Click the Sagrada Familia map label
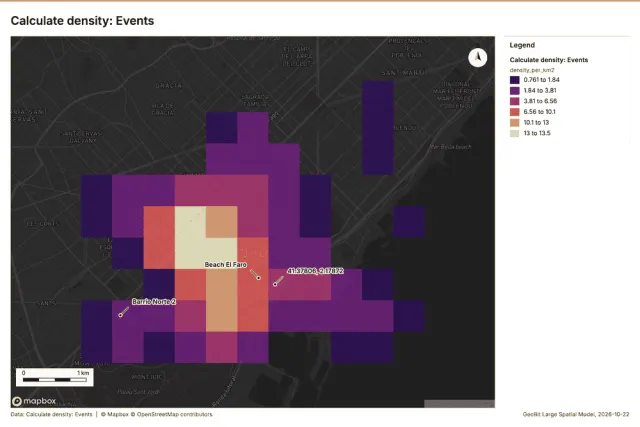The image size is (640, 427). tap(255, 100)
